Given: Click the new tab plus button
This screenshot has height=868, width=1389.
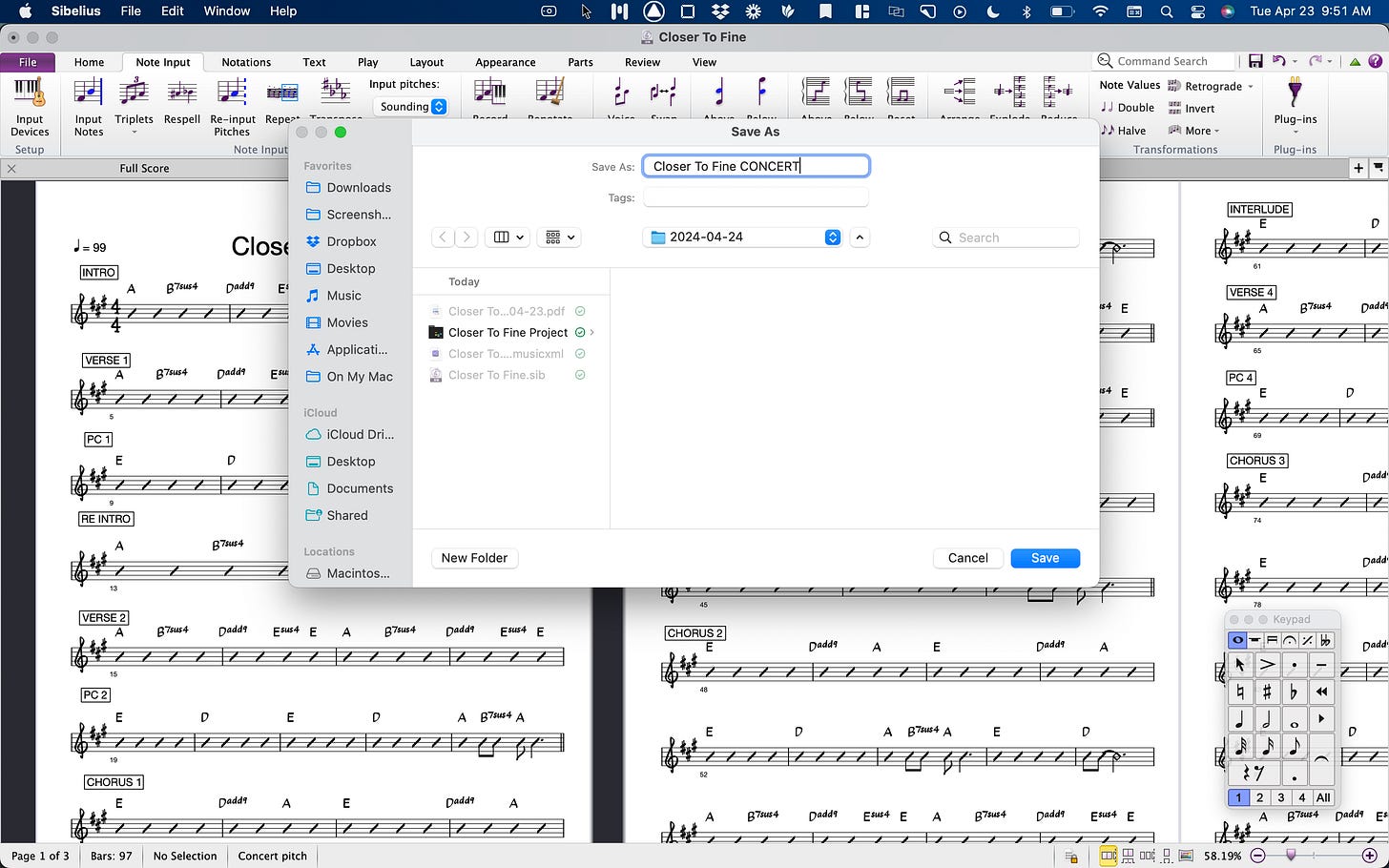Looking at the screenshot, I should pos(1358,168).
